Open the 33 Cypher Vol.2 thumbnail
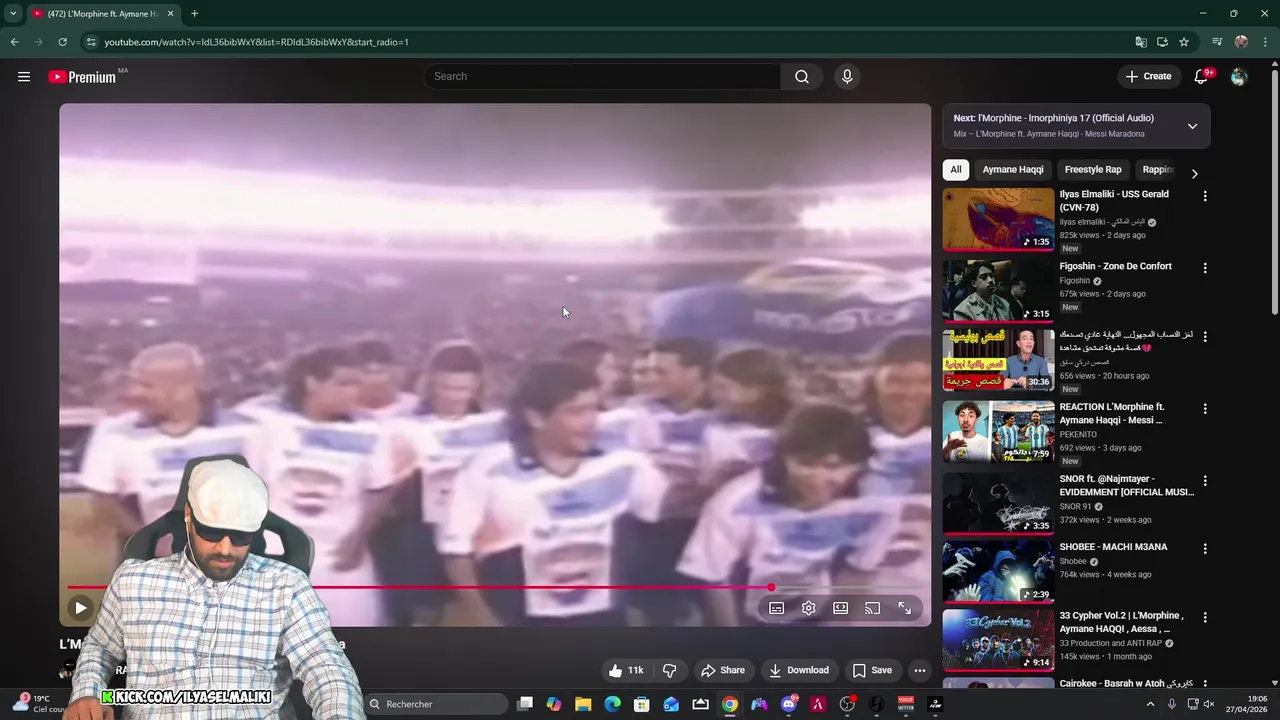The image size is (1280, 720). coord(998,640)
